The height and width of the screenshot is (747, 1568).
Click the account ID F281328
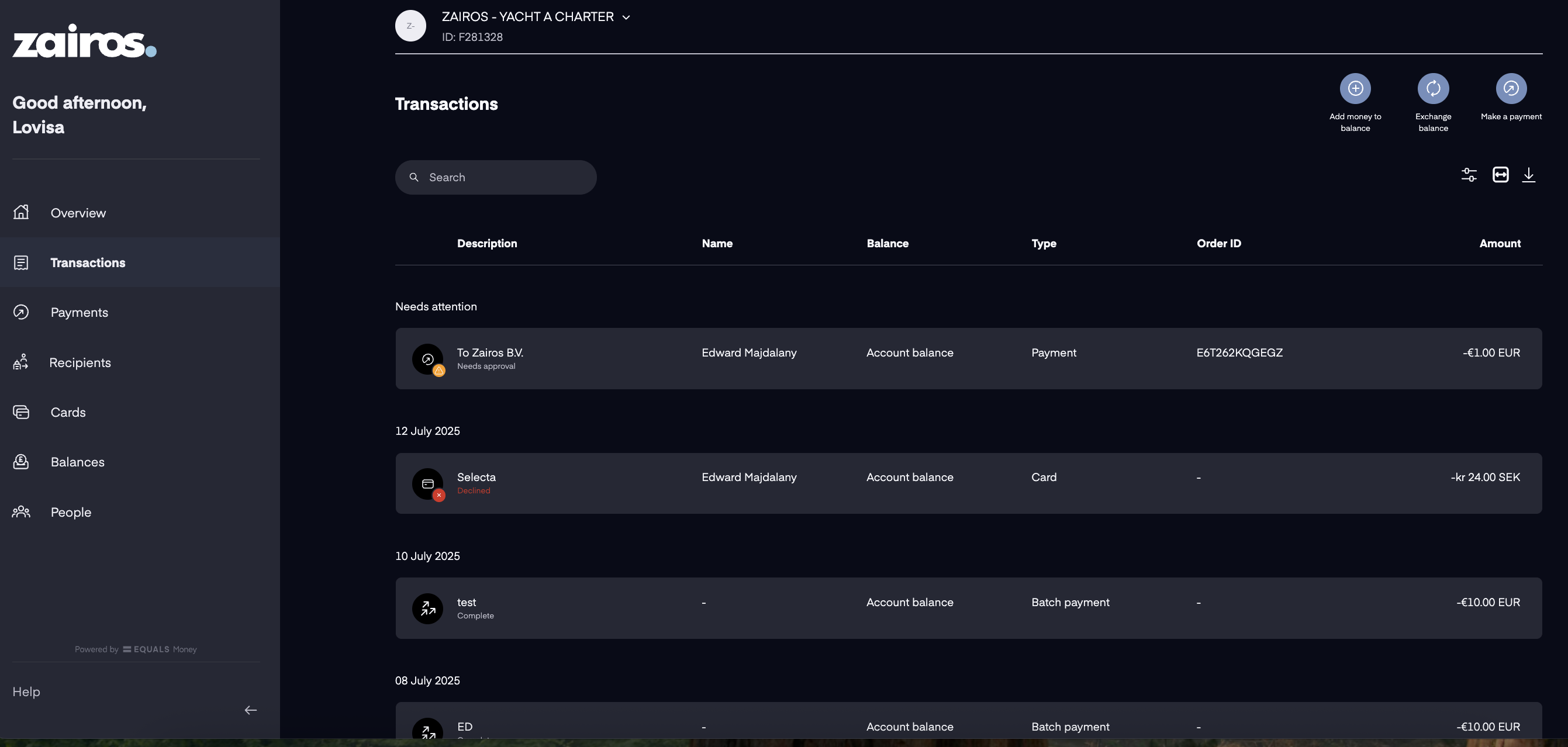(x=472, y=37)
